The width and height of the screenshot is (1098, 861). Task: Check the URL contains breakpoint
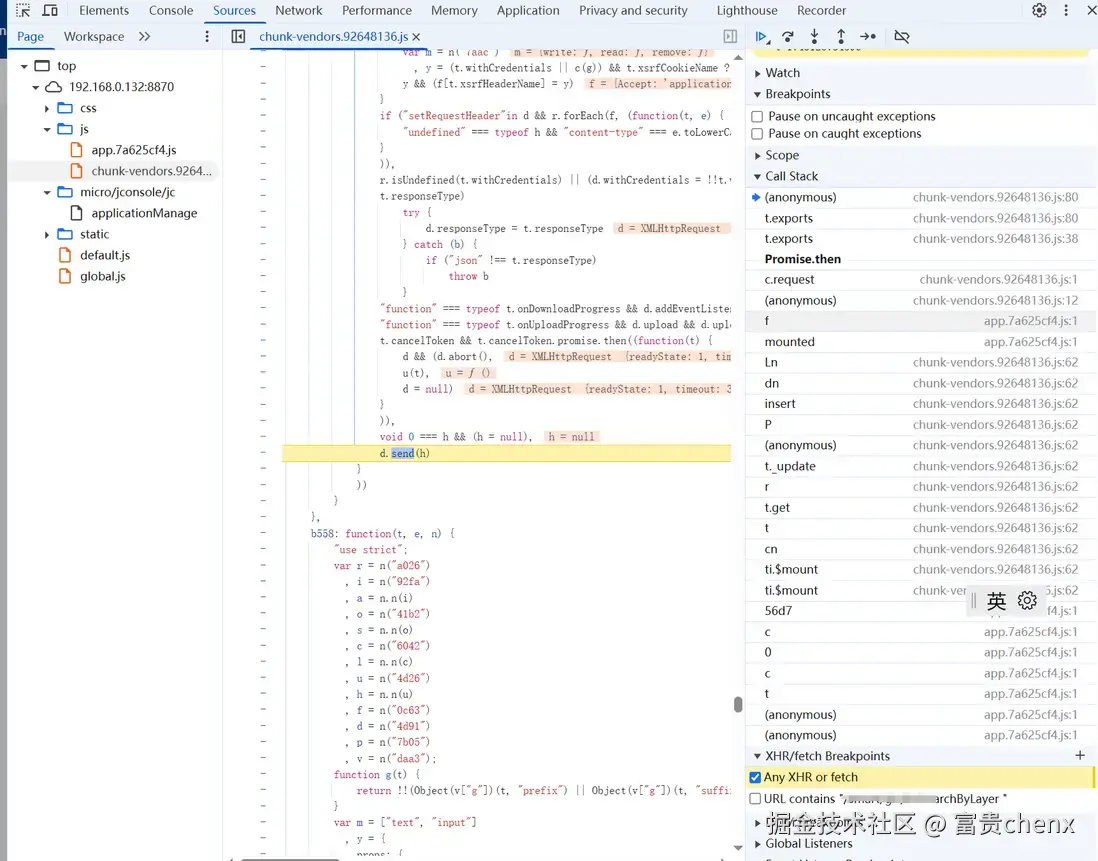[755, 799]
